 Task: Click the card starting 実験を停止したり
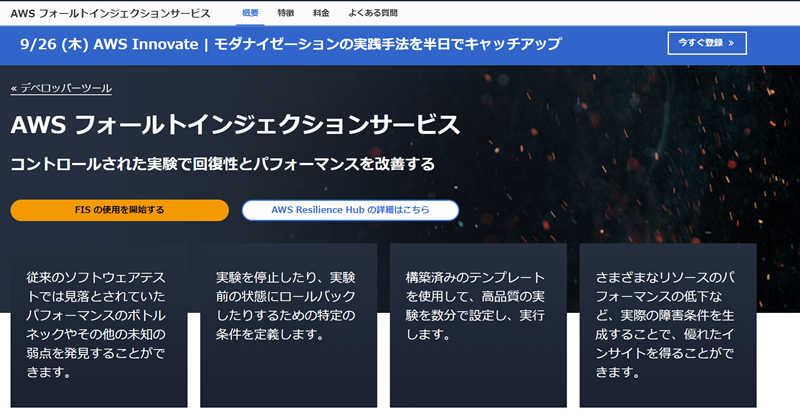288,325
